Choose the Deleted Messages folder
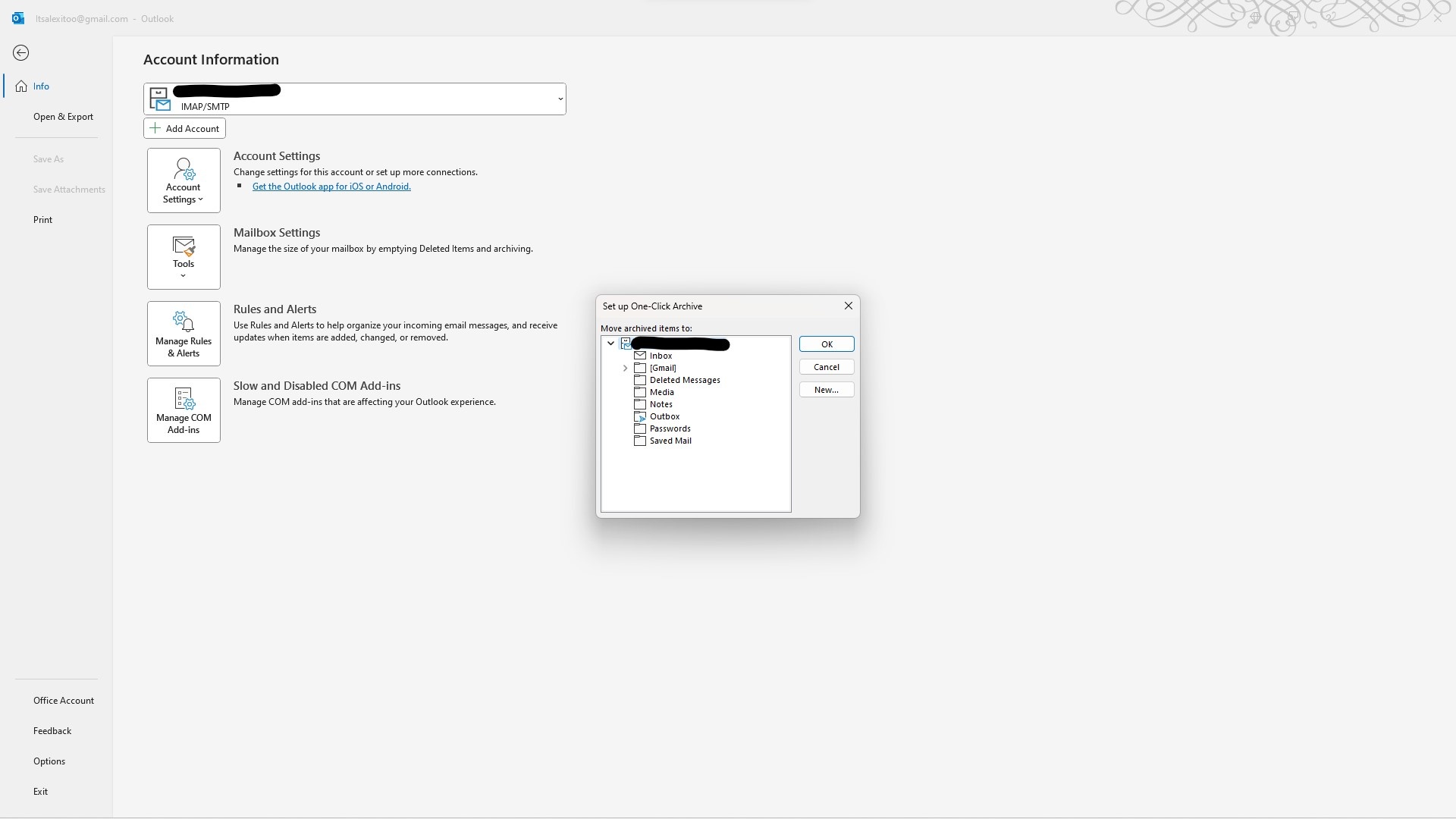 [x=684, y=380]
